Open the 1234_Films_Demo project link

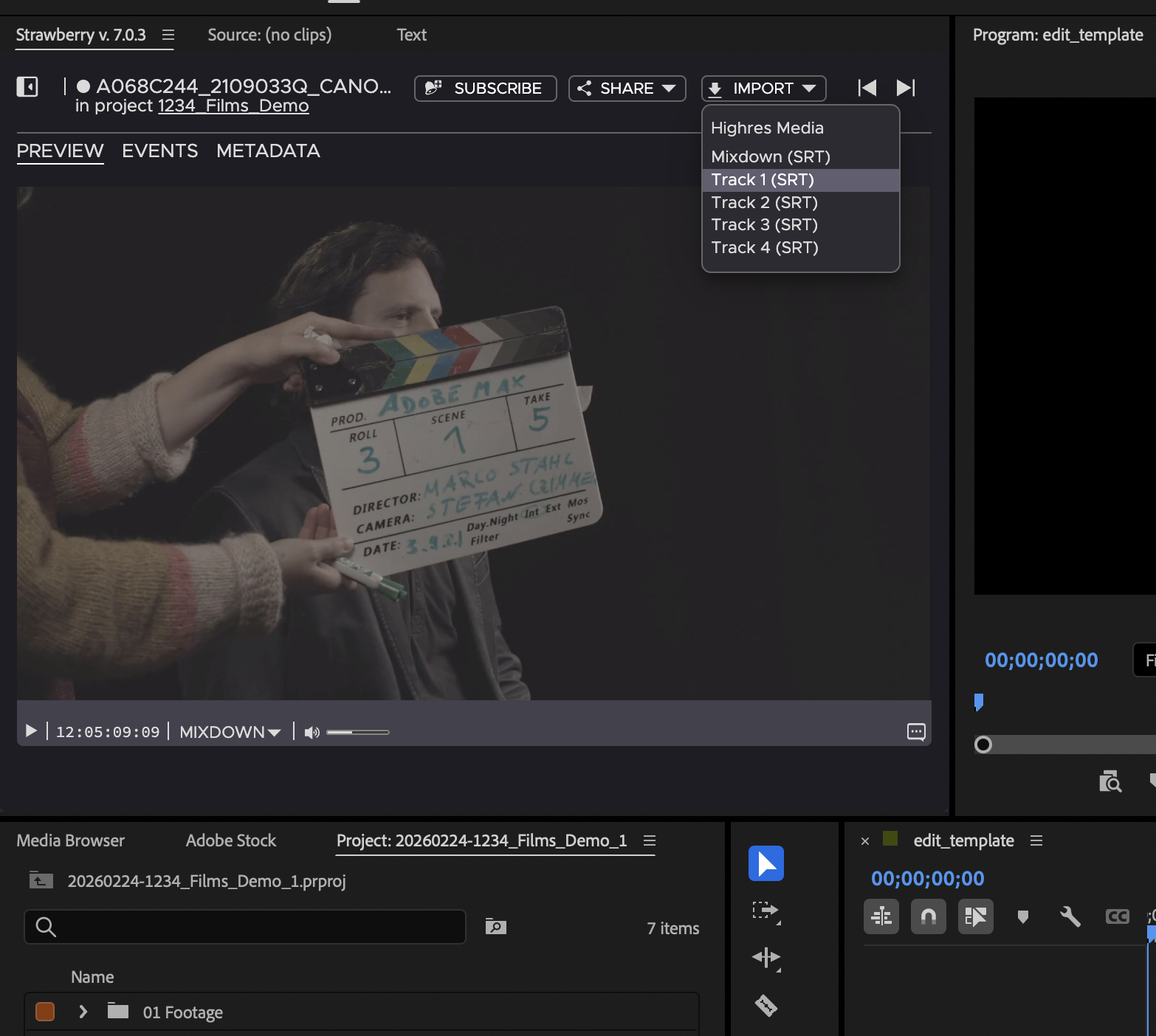(233, 106)
